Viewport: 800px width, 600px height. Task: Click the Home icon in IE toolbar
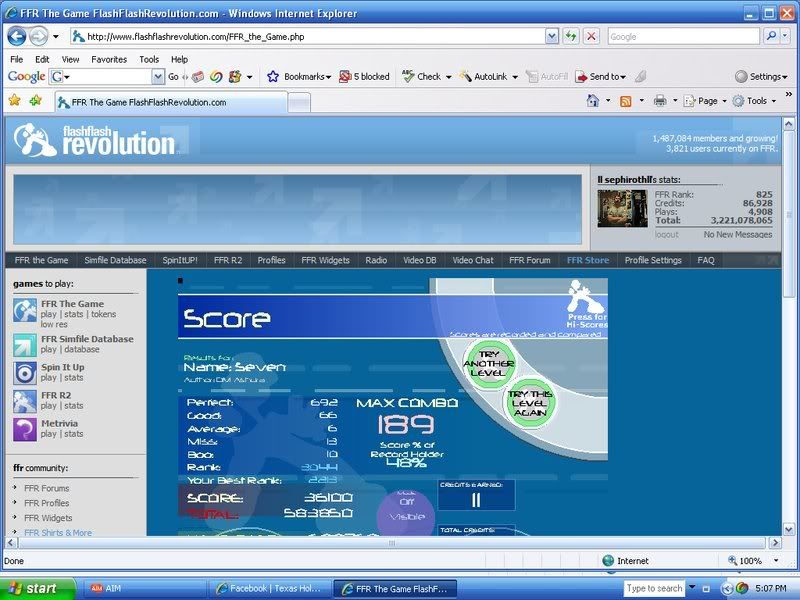(x=593, y=101)
